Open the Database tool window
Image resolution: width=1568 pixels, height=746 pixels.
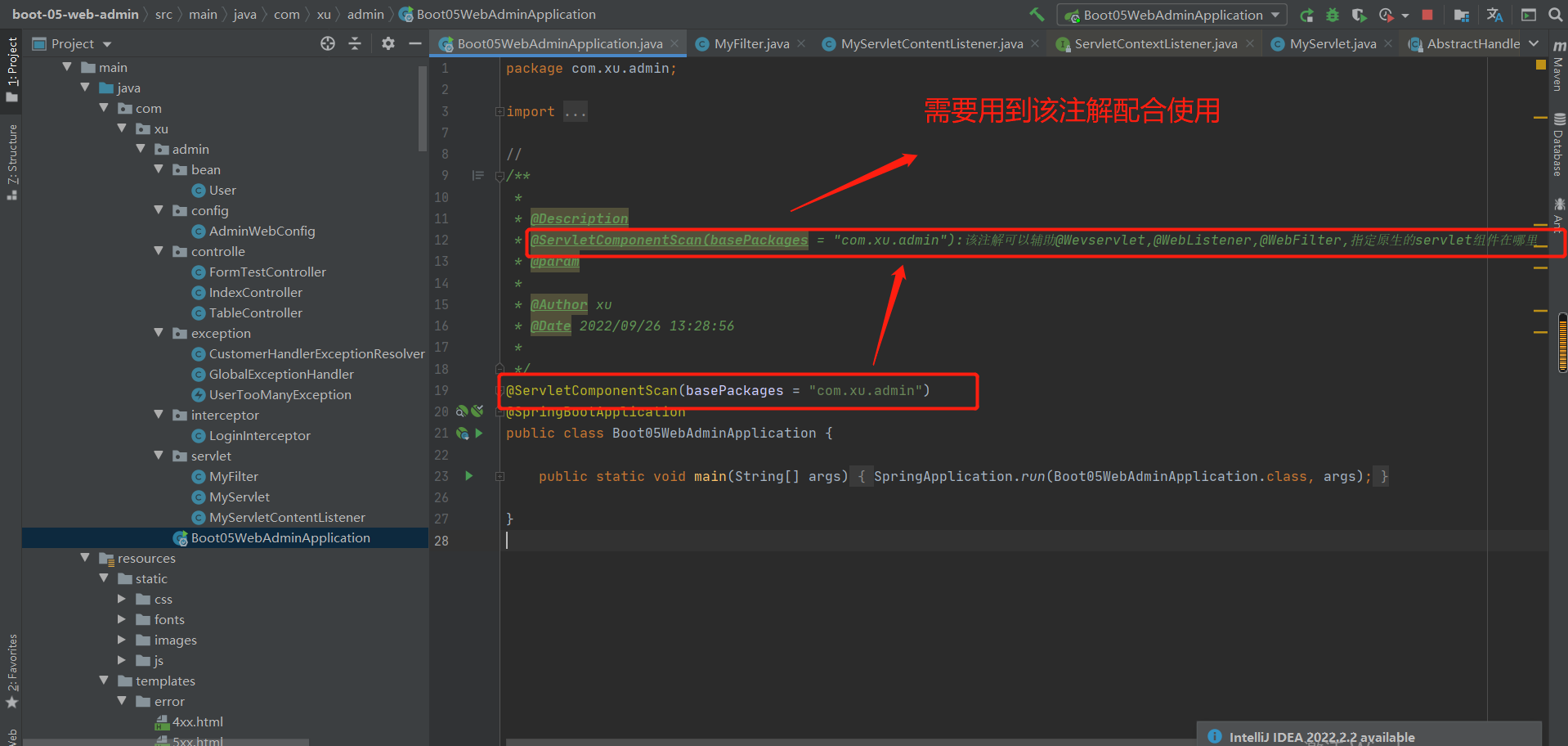[1559, 145]
